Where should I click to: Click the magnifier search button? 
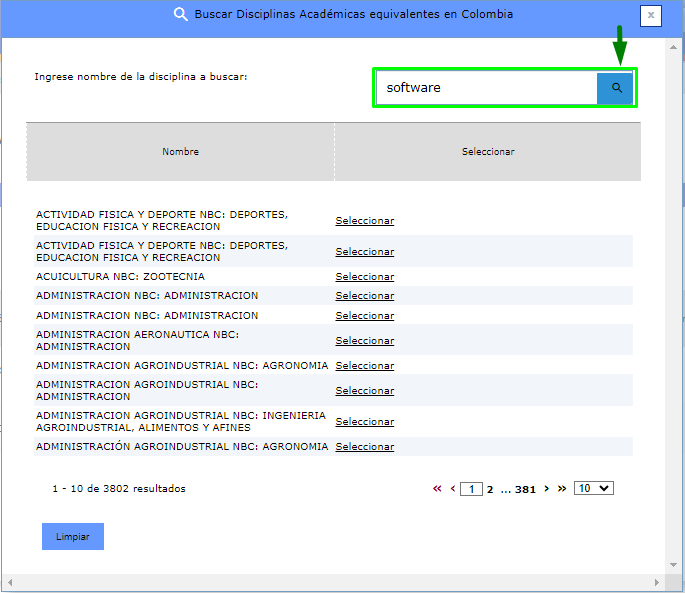pyautogui.click(x=616, y=88)
